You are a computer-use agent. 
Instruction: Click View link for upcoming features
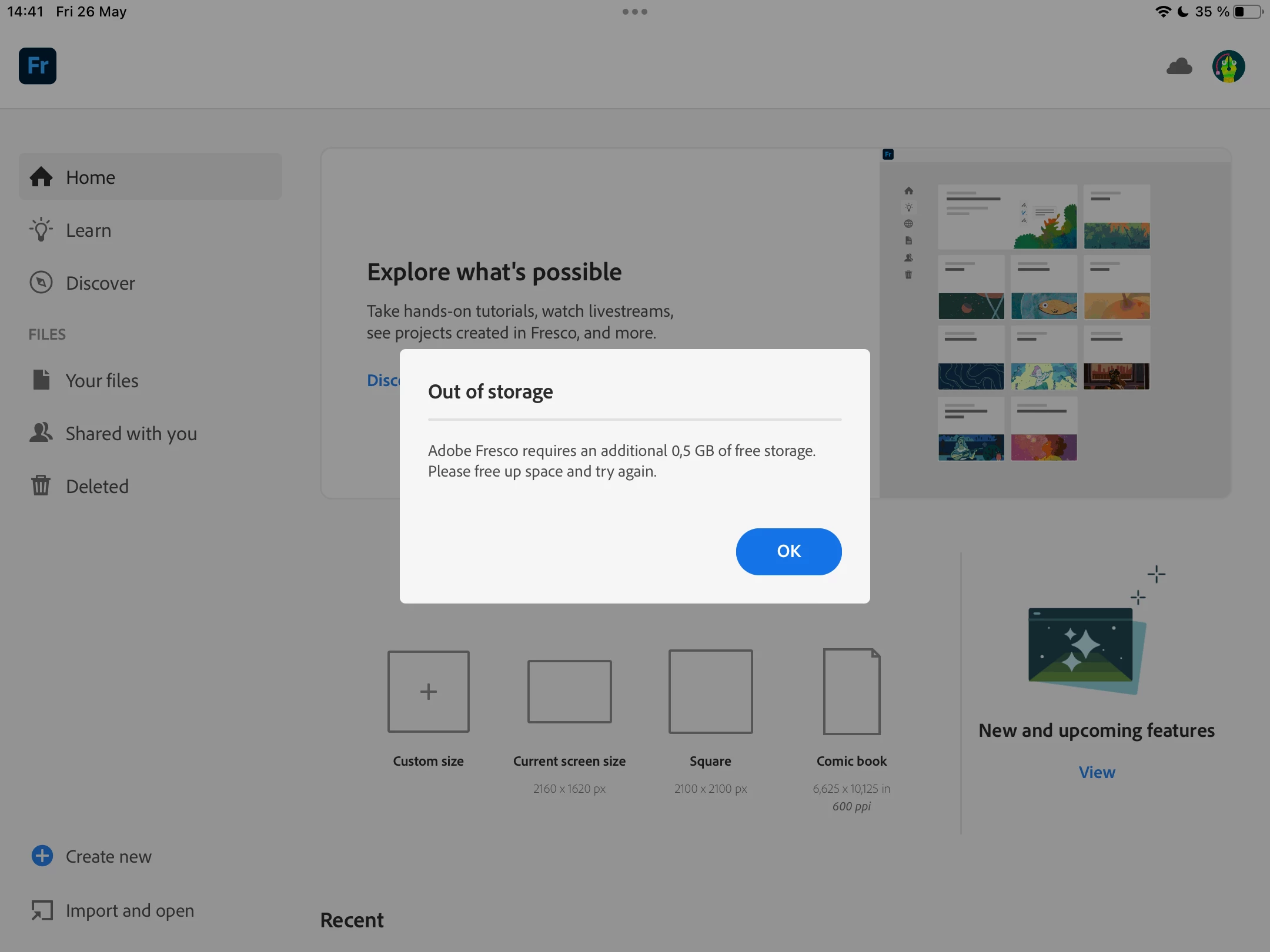coord(1097,772)
